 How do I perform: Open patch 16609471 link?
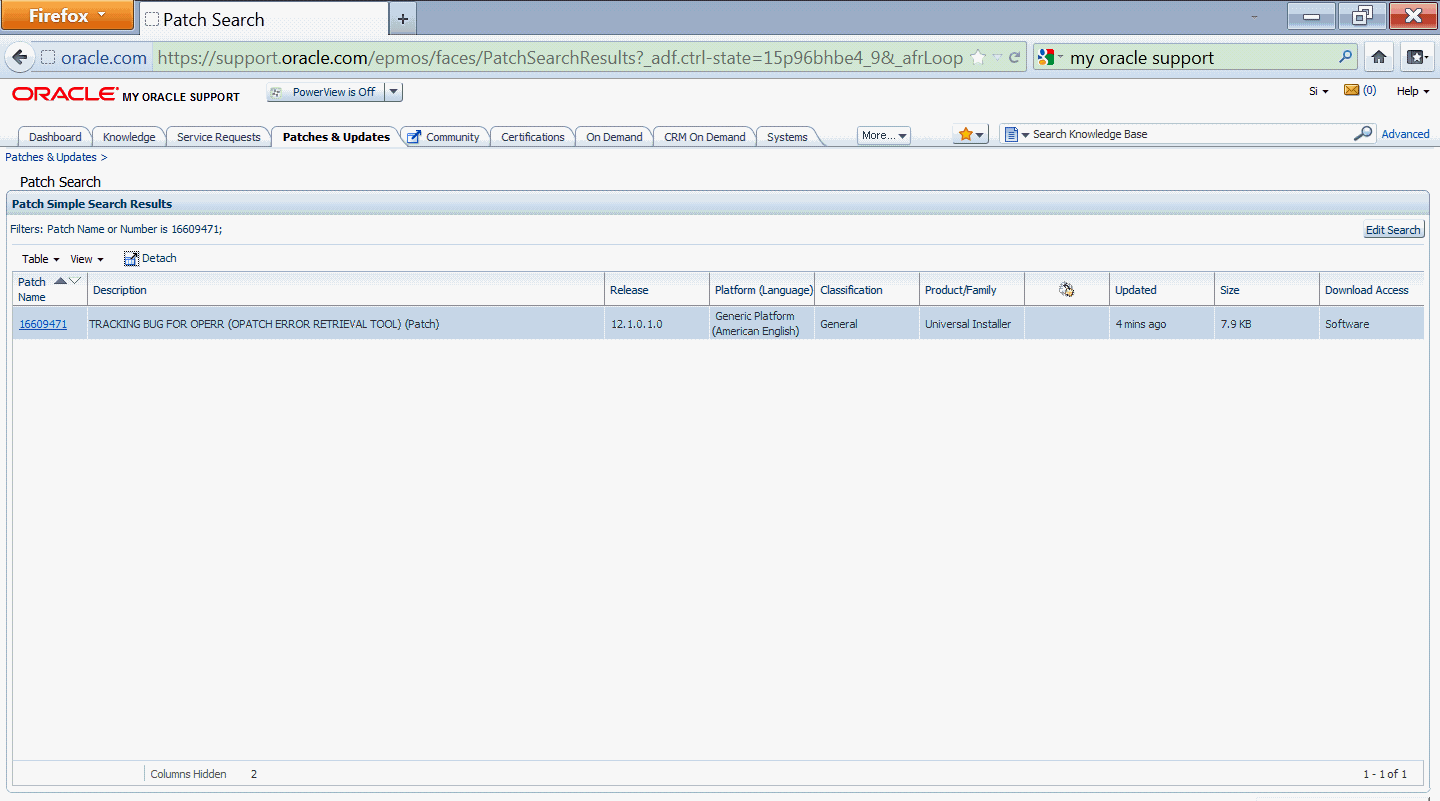pyautogui.click(x=43, y=324)
